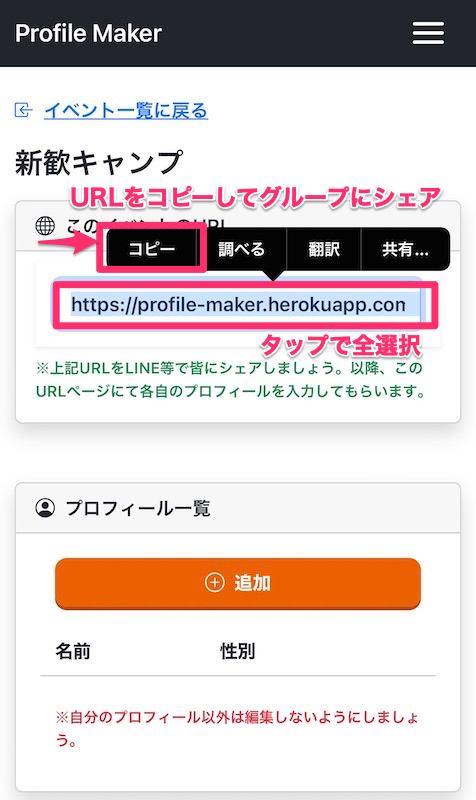
Task: Click the back arrow icon beside イベント一覧に戻る
Action: (23, 110)
